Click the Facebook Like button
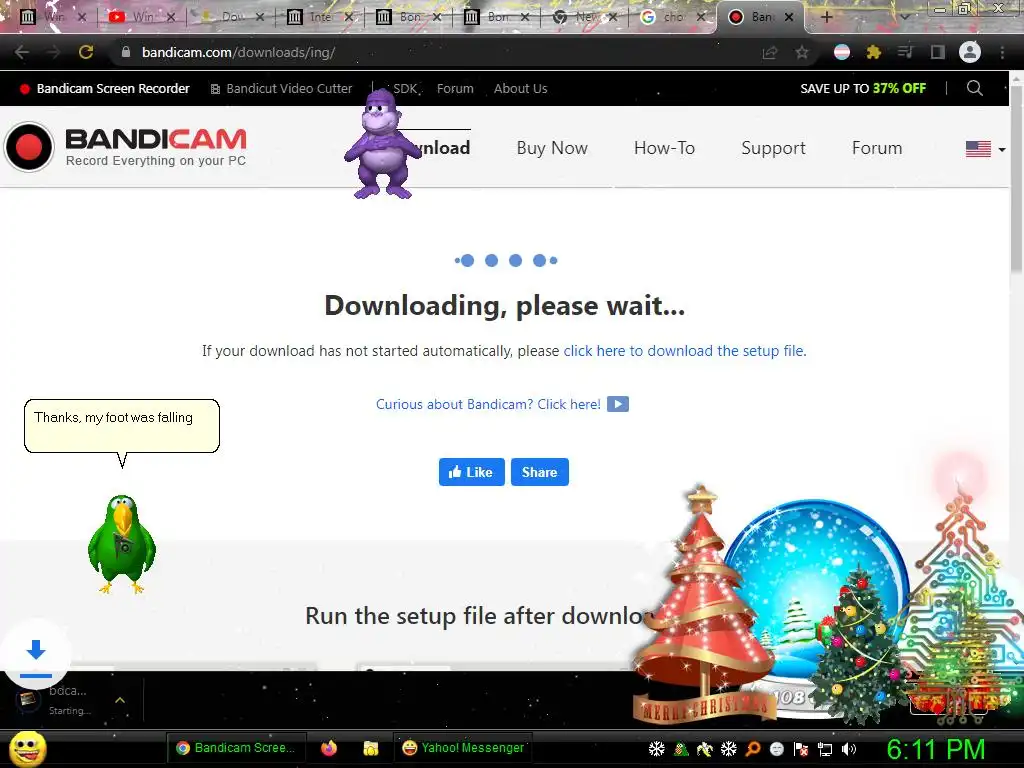Screen dimensions: 1024x768 pyautogui.click(x=472, y=472)
